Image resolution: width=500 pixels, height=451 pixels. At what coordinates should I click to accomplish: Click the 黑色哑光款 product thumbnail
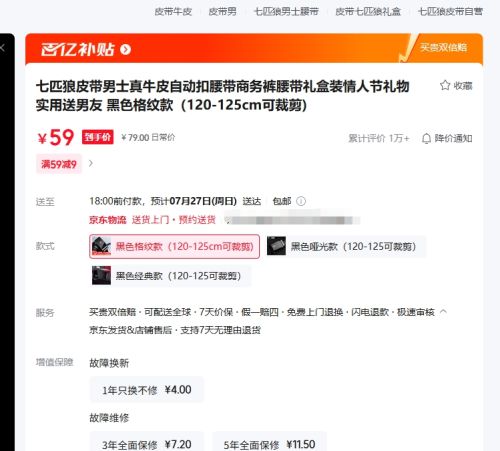pyautogui.click(x=276, y=246)
